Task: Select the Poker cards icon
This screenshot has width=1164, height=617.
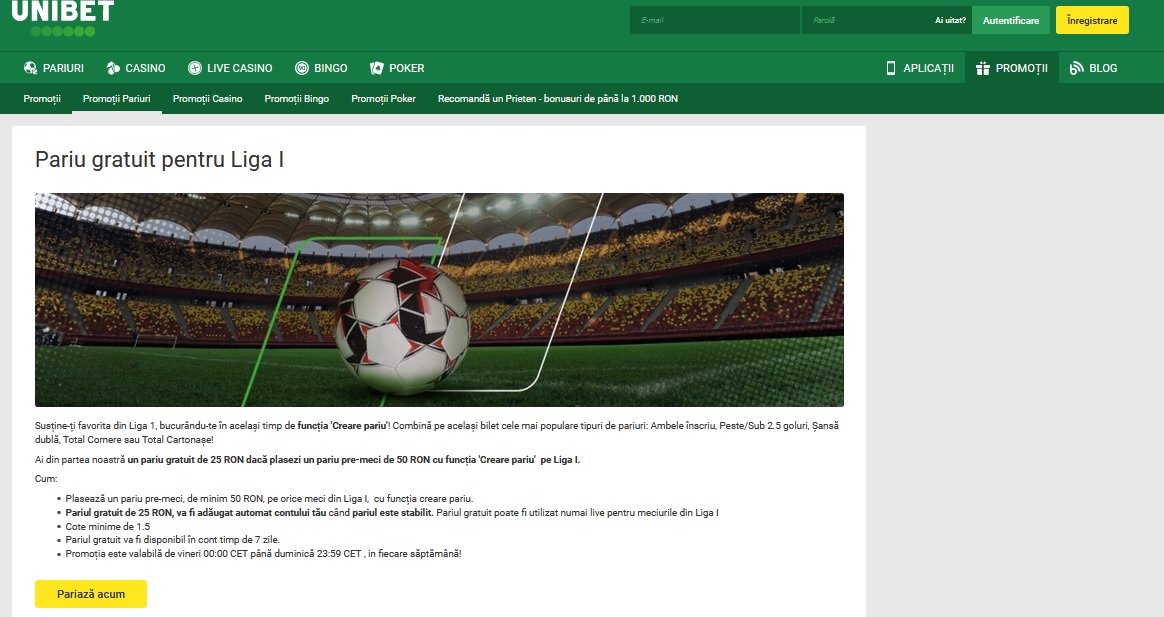Action: [377, 68]
